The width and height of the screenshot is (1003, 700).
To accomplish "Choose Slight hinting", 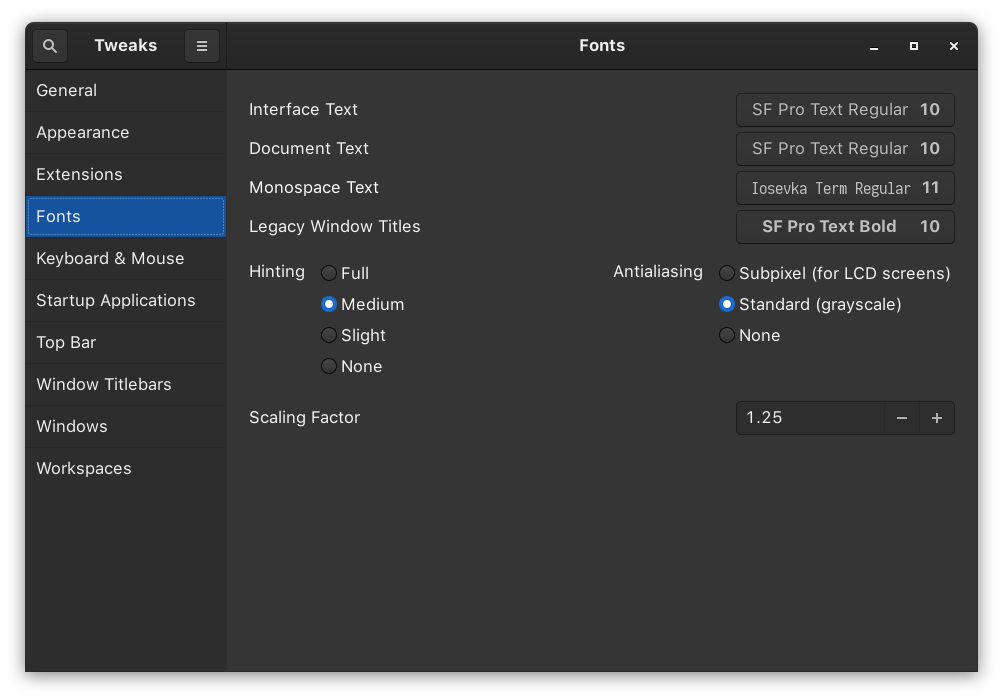I will pos(354,335).
